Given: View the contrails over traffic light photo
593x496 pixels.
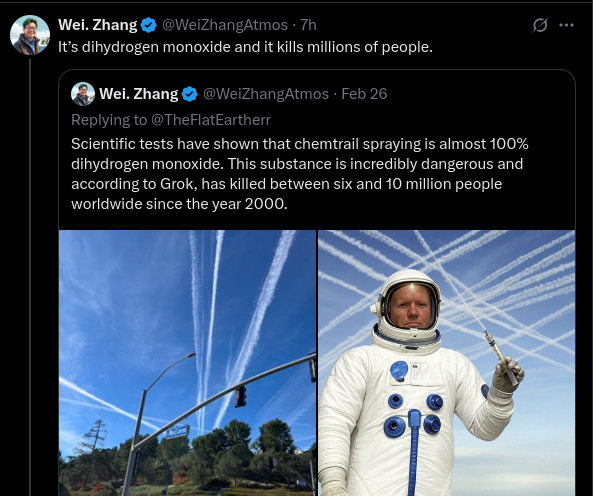Looking at the screenshot, I should point(187,363).
